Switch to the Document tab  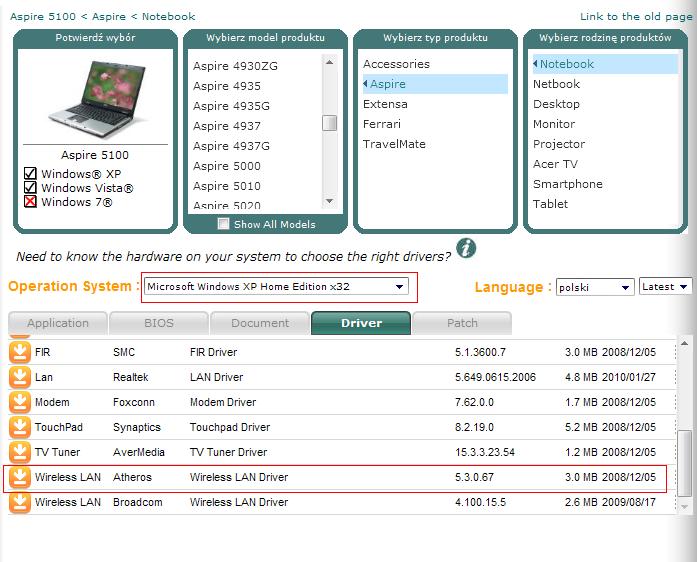pyautogui.click(x=260, y=323)
